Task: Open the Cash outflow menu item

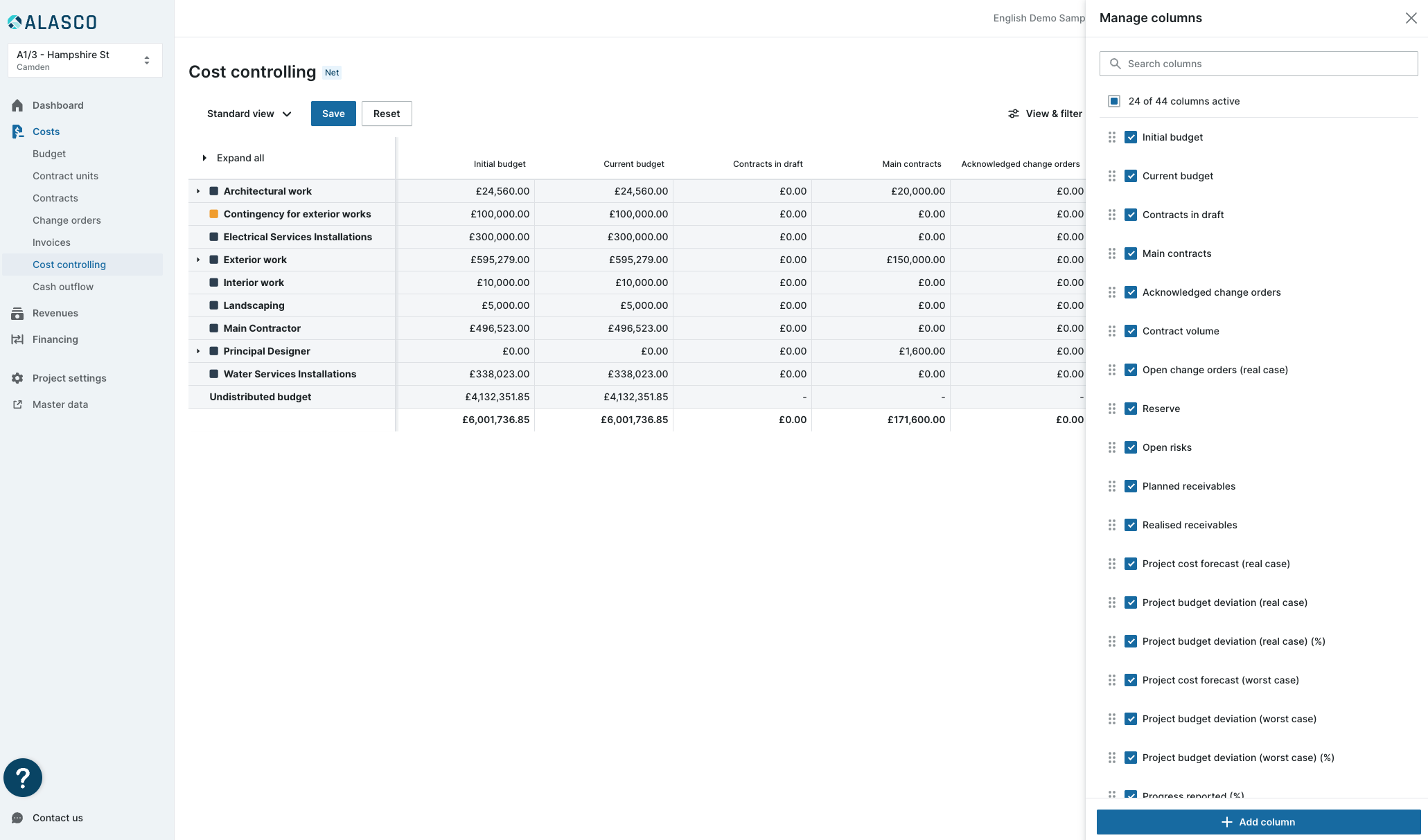Action: [x=63, y=287]
